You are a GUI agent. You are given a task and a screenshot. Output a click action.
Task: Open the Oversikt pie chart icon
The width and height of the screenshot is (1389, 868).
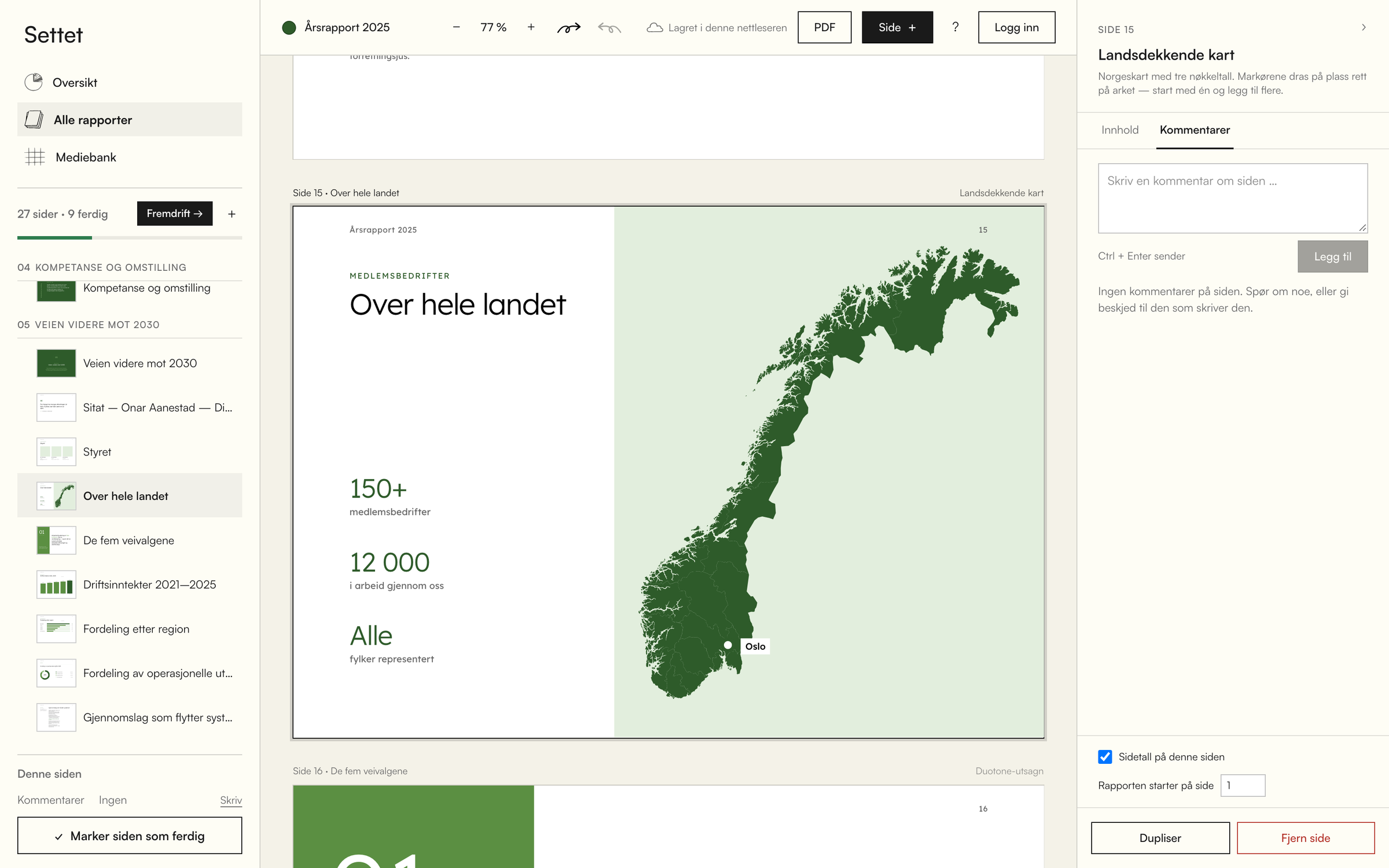34,82
